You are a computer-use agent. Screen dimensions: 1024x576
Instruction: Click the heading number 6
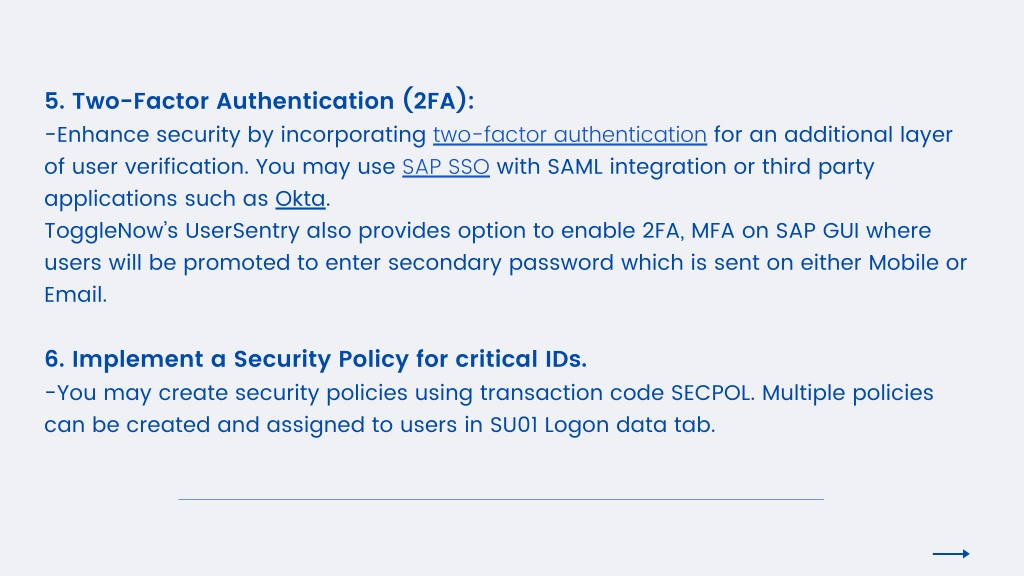[x=54, y=359]
